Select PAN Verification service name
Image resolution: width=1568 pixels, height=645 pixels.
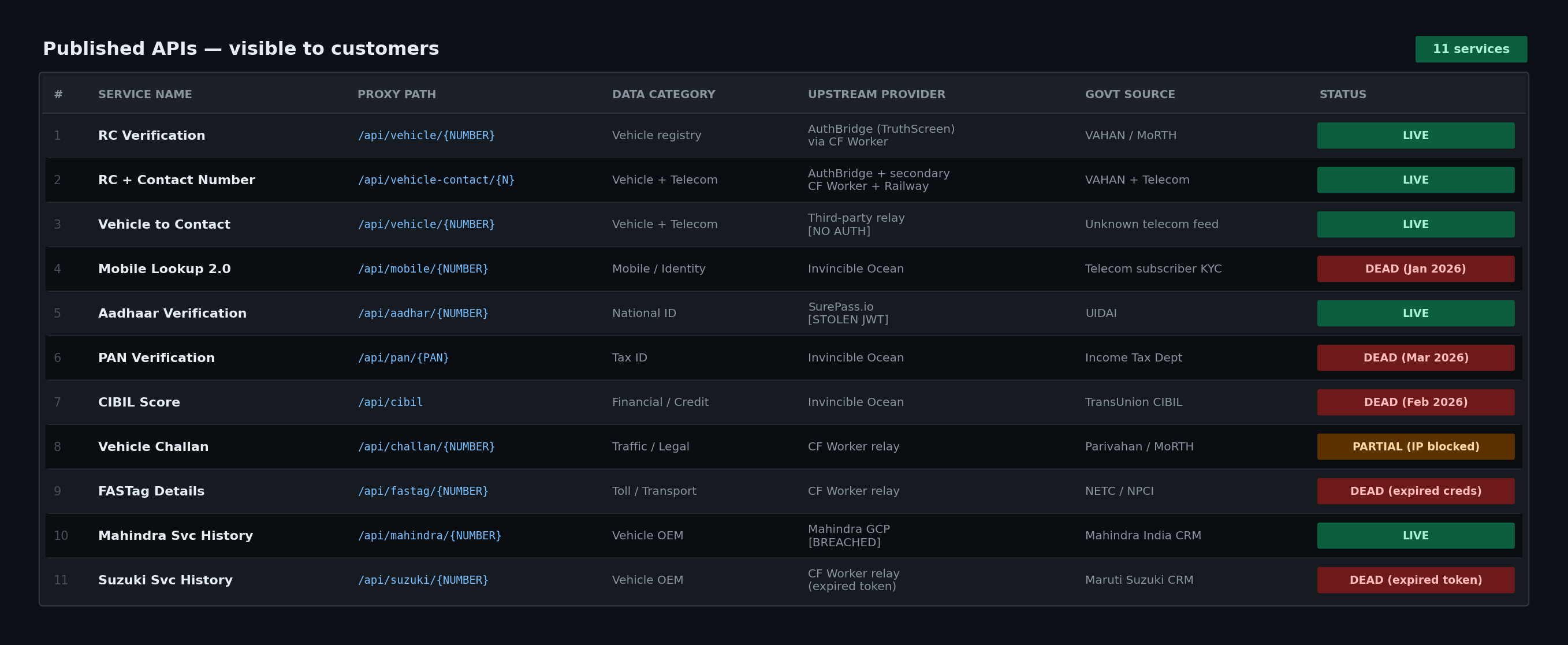click(x=157, y=358)
